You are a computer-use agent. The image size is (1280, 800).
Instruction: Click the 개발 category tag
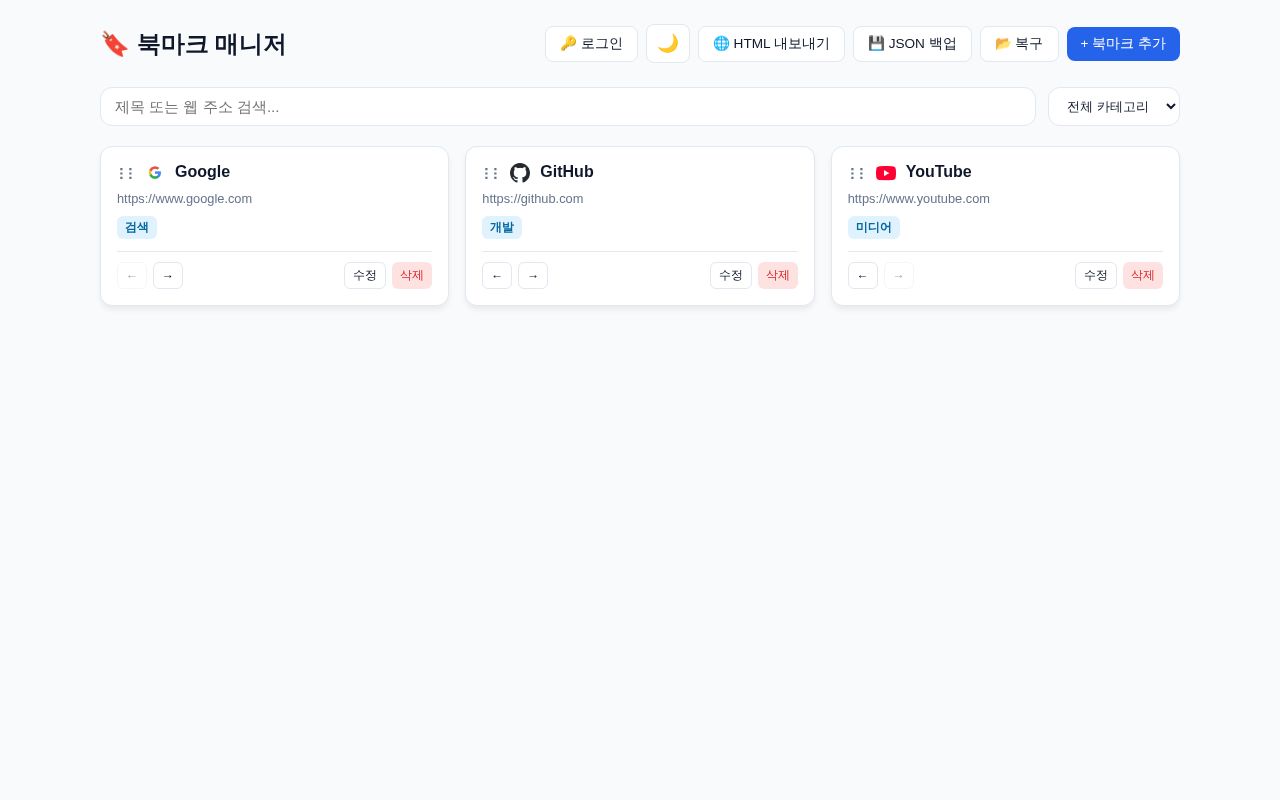502,228
